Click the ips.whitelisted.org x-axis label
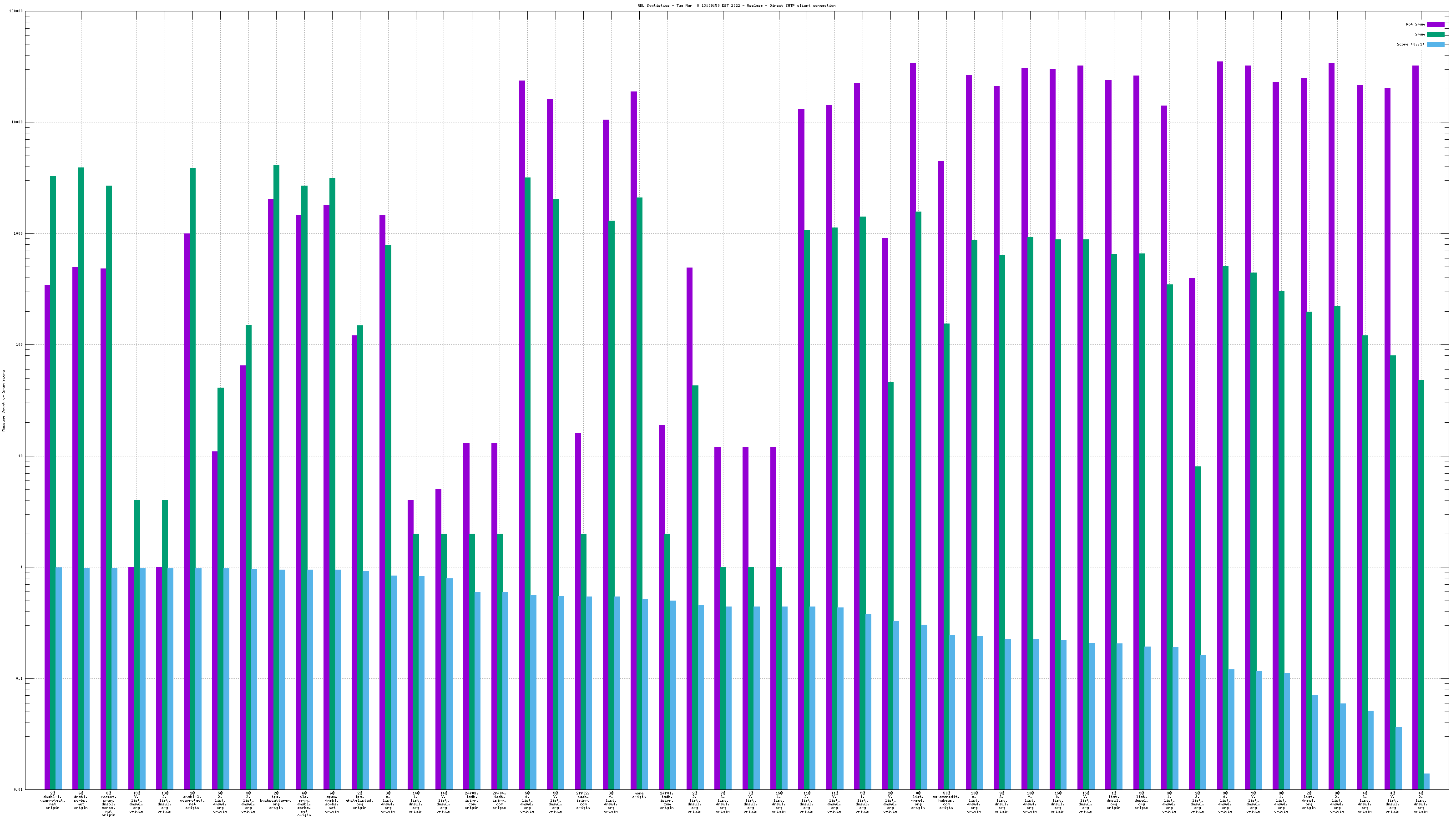The width and height of the screenshot is (1456, 819). pyautogui.click(x=359, y=800)
